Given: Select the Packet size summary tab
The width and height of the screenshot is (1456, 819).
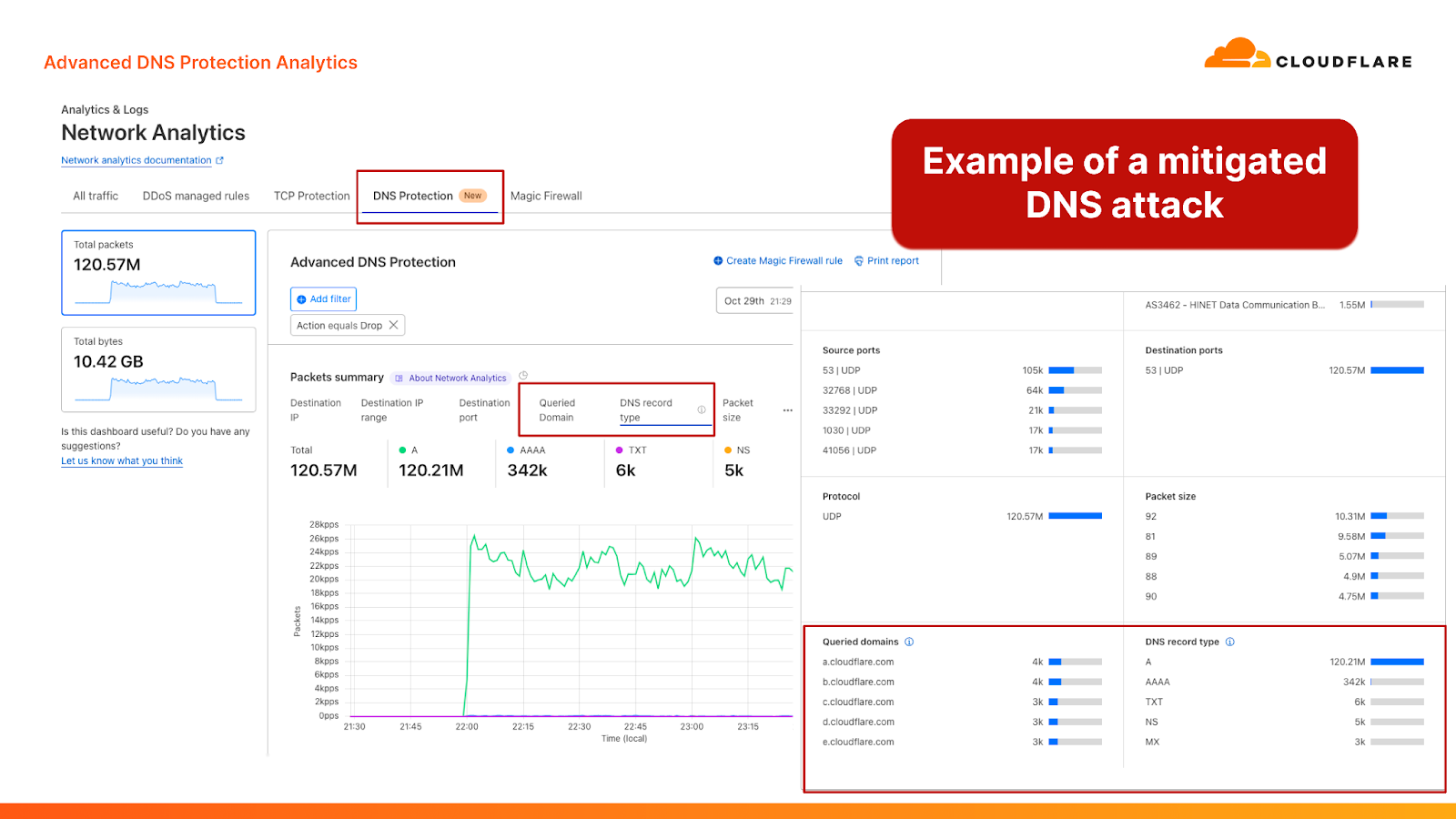Looking at the screenshot, I should [738, 409].
